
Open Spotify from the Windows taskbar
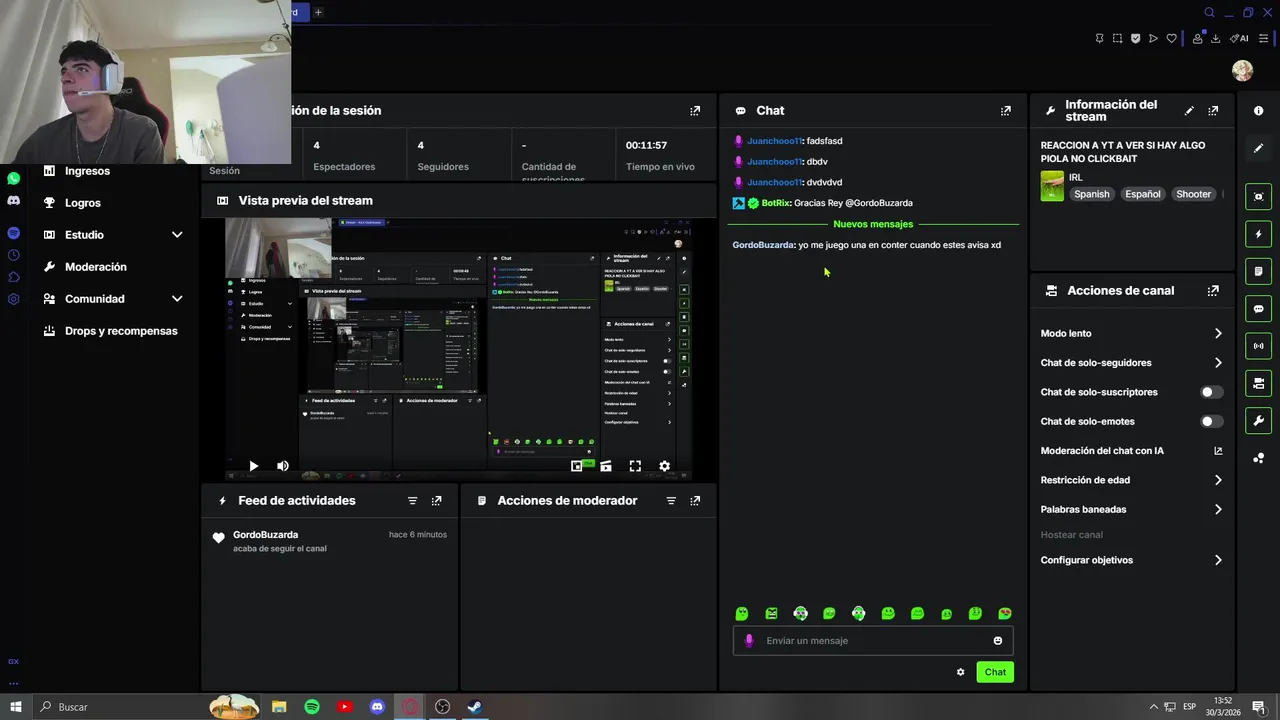(312, 707)
